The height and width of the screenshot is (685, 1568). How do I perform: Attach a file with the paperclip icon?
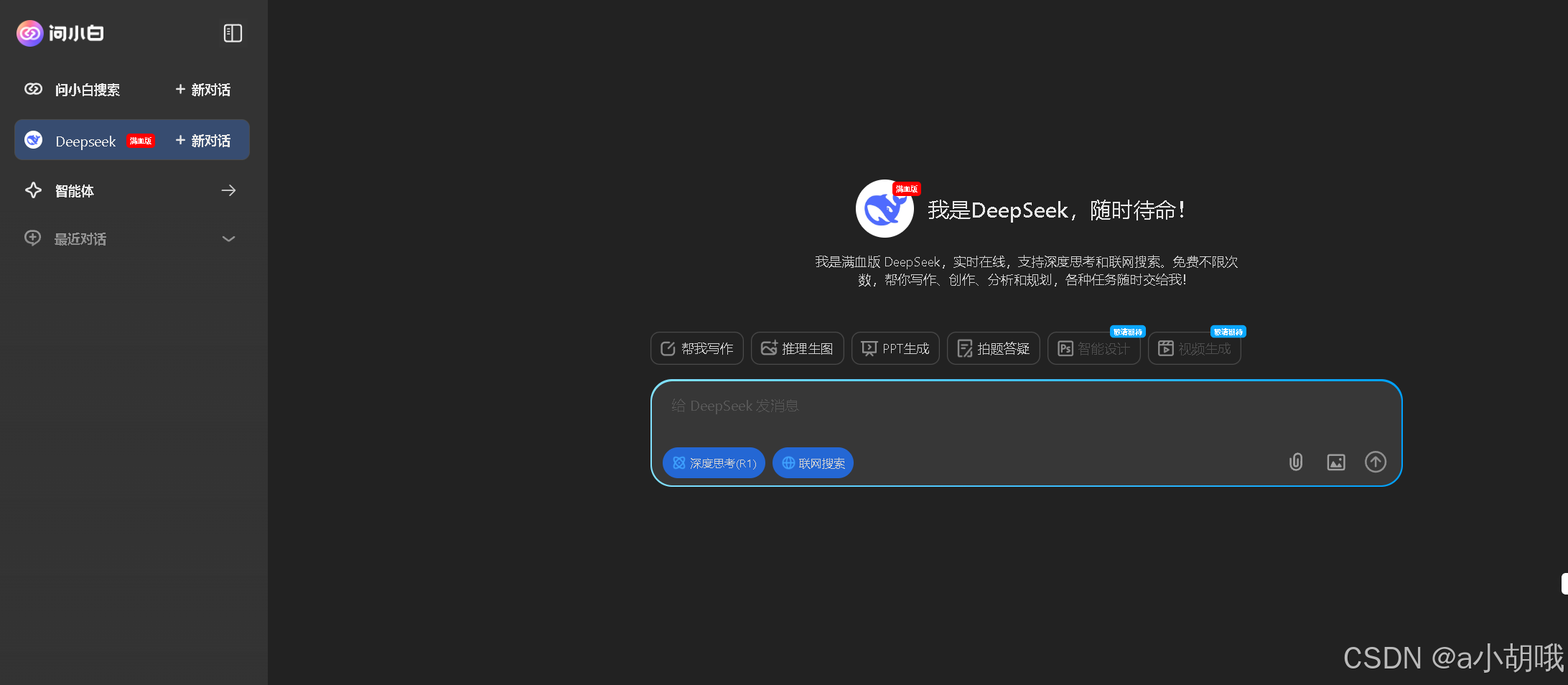pyautogui.click(x=1296, y=462)
